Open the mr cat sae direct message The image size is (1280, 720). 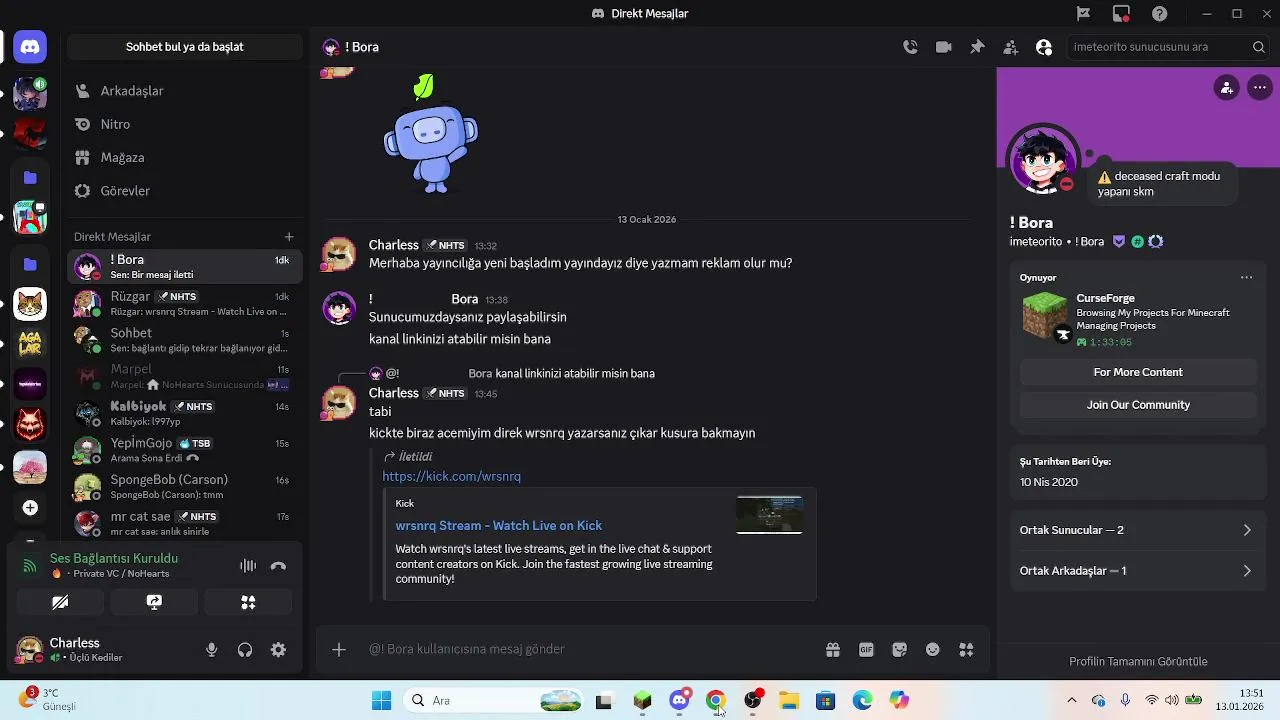[185, 523]
